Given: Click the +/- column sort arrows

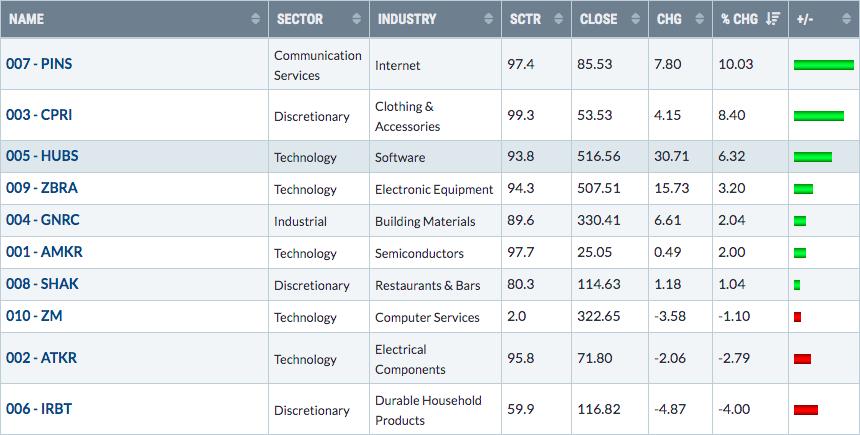Looking at the screenshot, I should coord(846,19).
